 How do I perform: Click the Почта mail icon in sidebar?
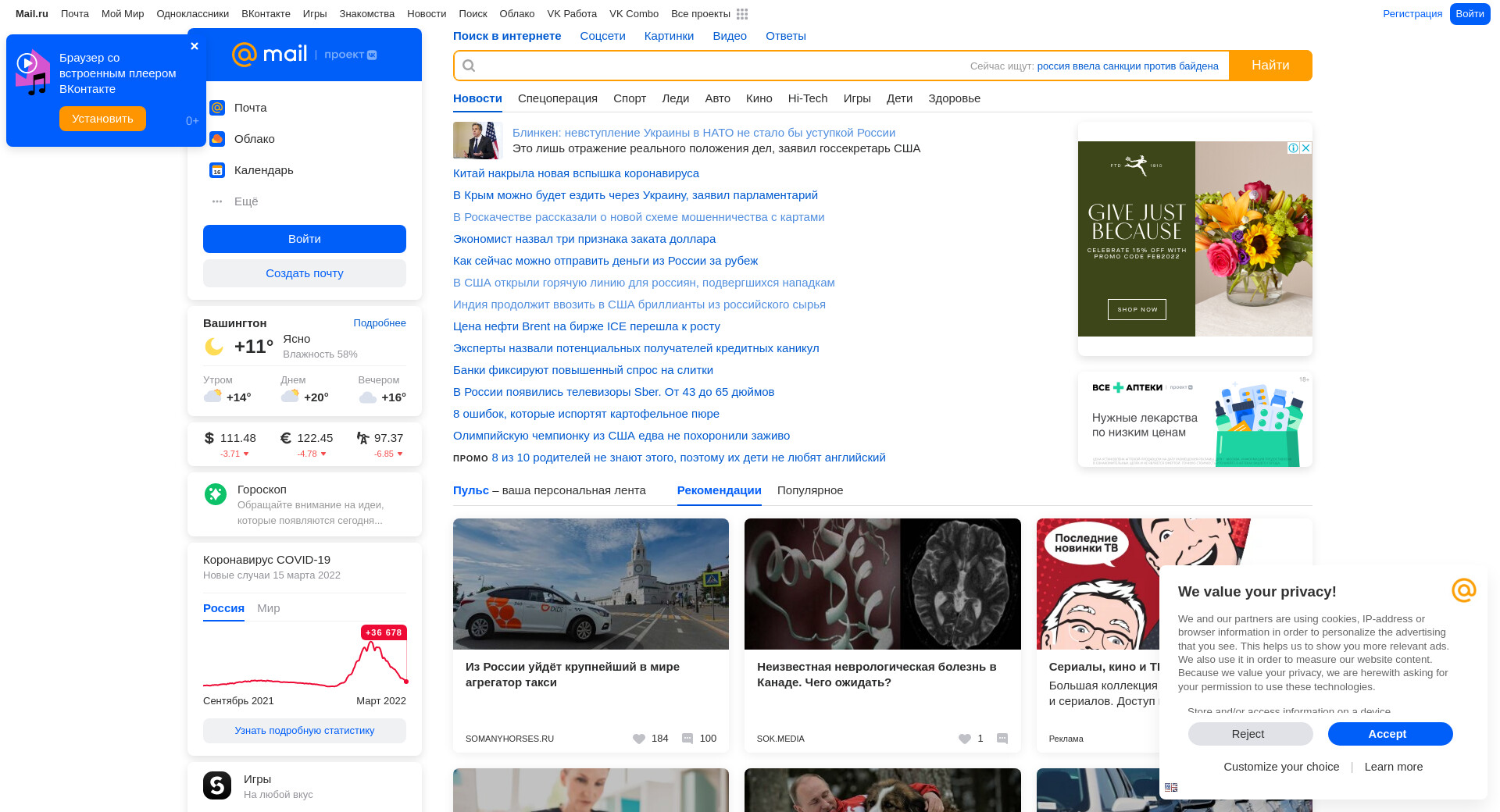pyautogui.click(x=217, y=108)
